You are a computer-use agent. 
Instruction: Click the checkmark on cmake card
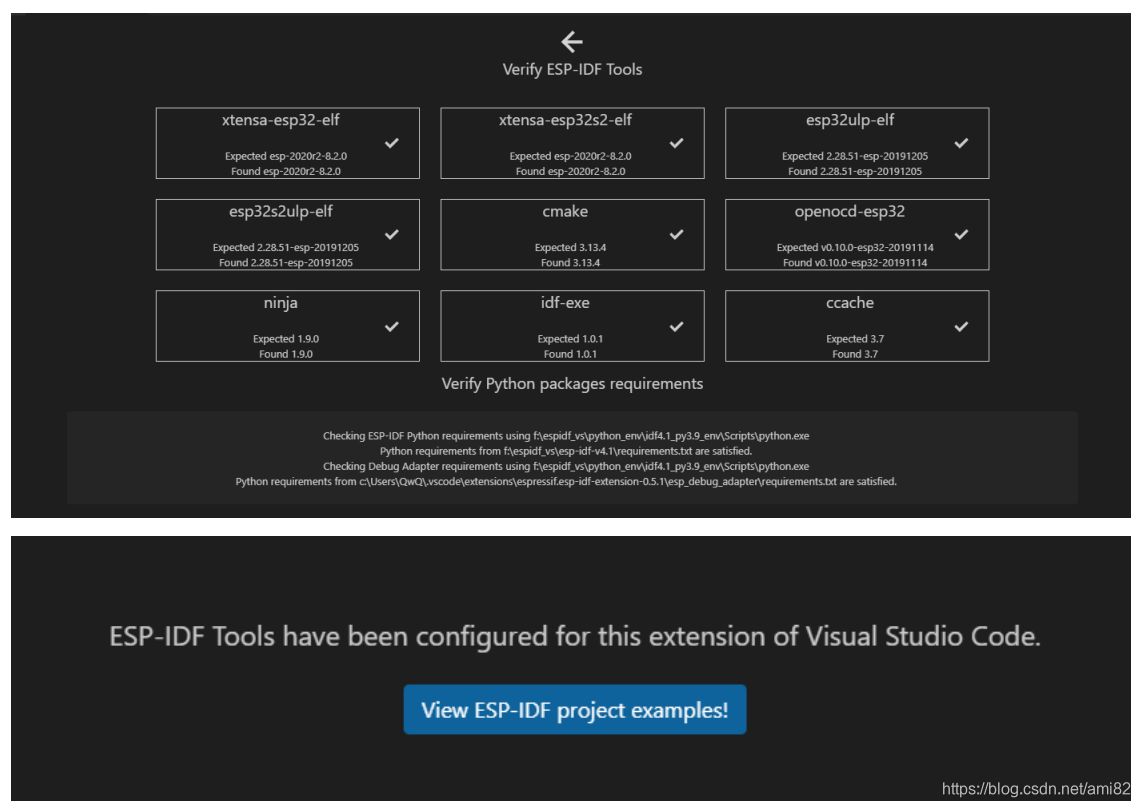pos(677,234)
